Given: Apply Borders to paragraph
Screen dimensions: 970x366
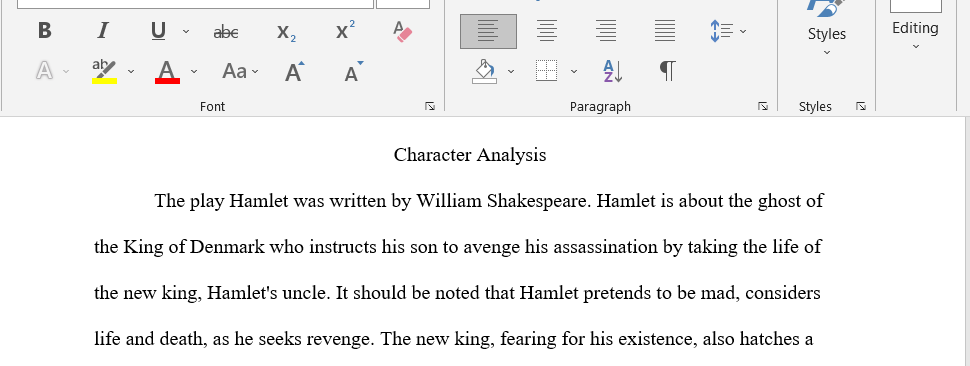Looking at the screenshot, I should pyautogui.click(x=546, y=72).
